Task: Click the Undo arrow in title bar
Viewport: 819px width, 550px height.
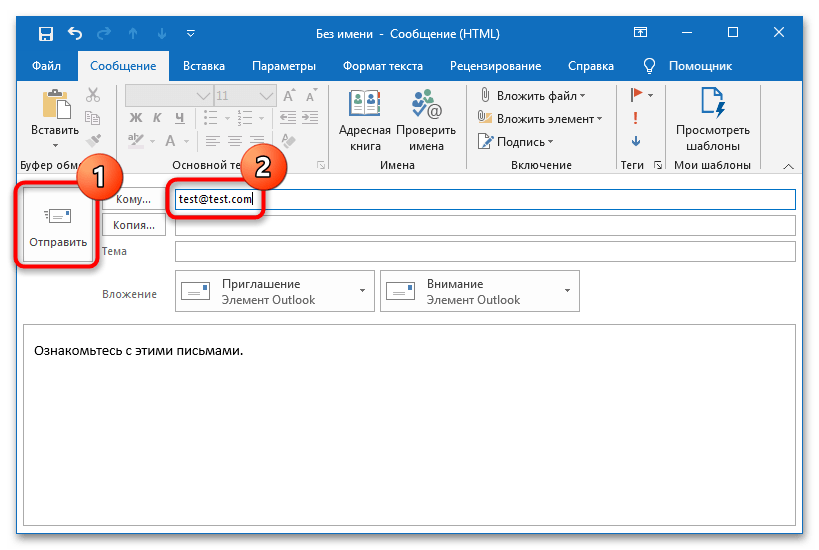Action: click(x=75, y=34)
